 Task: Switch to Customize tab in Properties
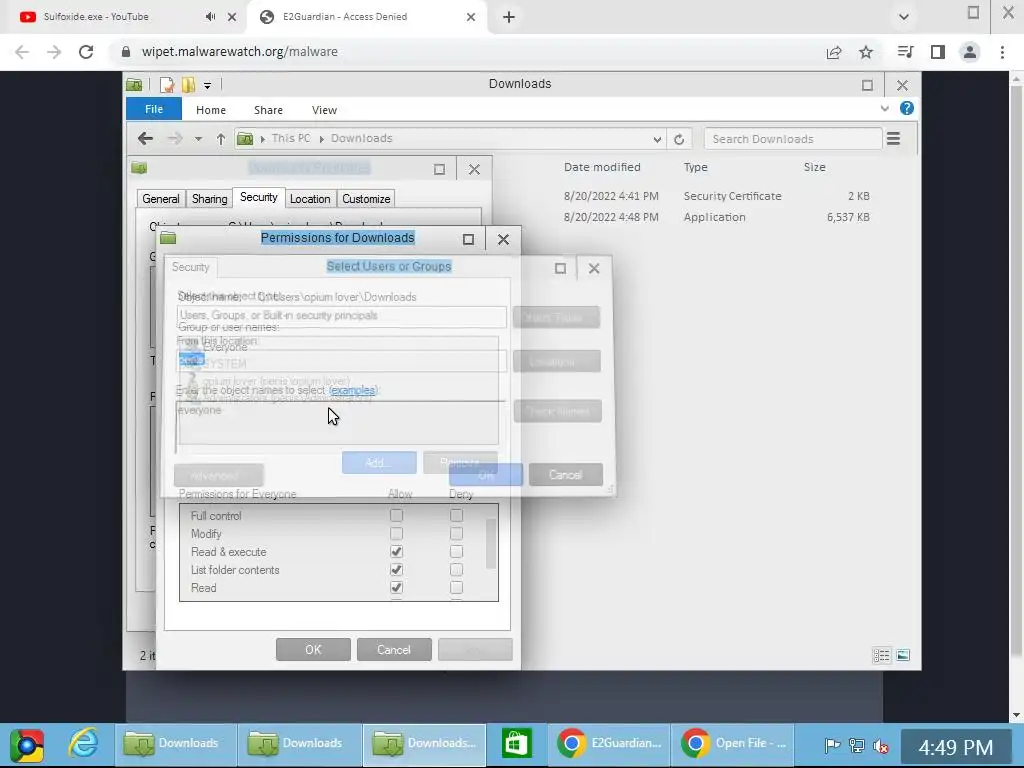366,199
